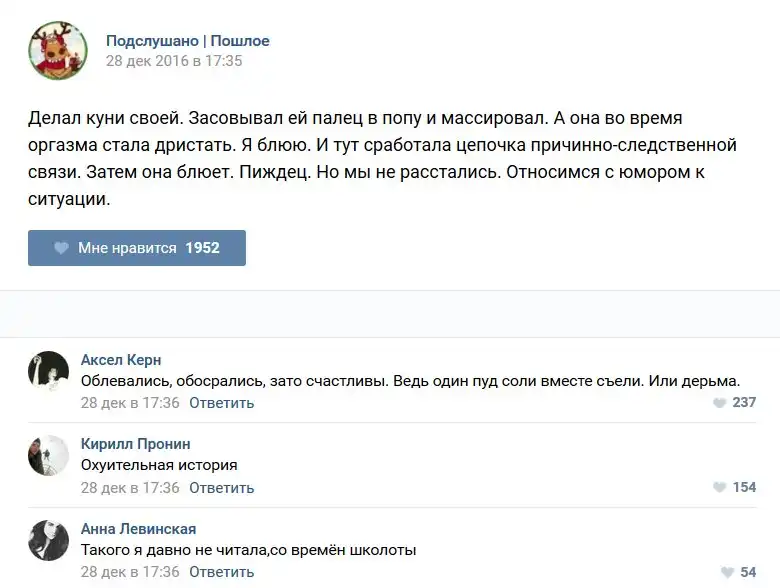Click the Анна Левинская name link
The image size is (780, 588).
click(138, 529)
